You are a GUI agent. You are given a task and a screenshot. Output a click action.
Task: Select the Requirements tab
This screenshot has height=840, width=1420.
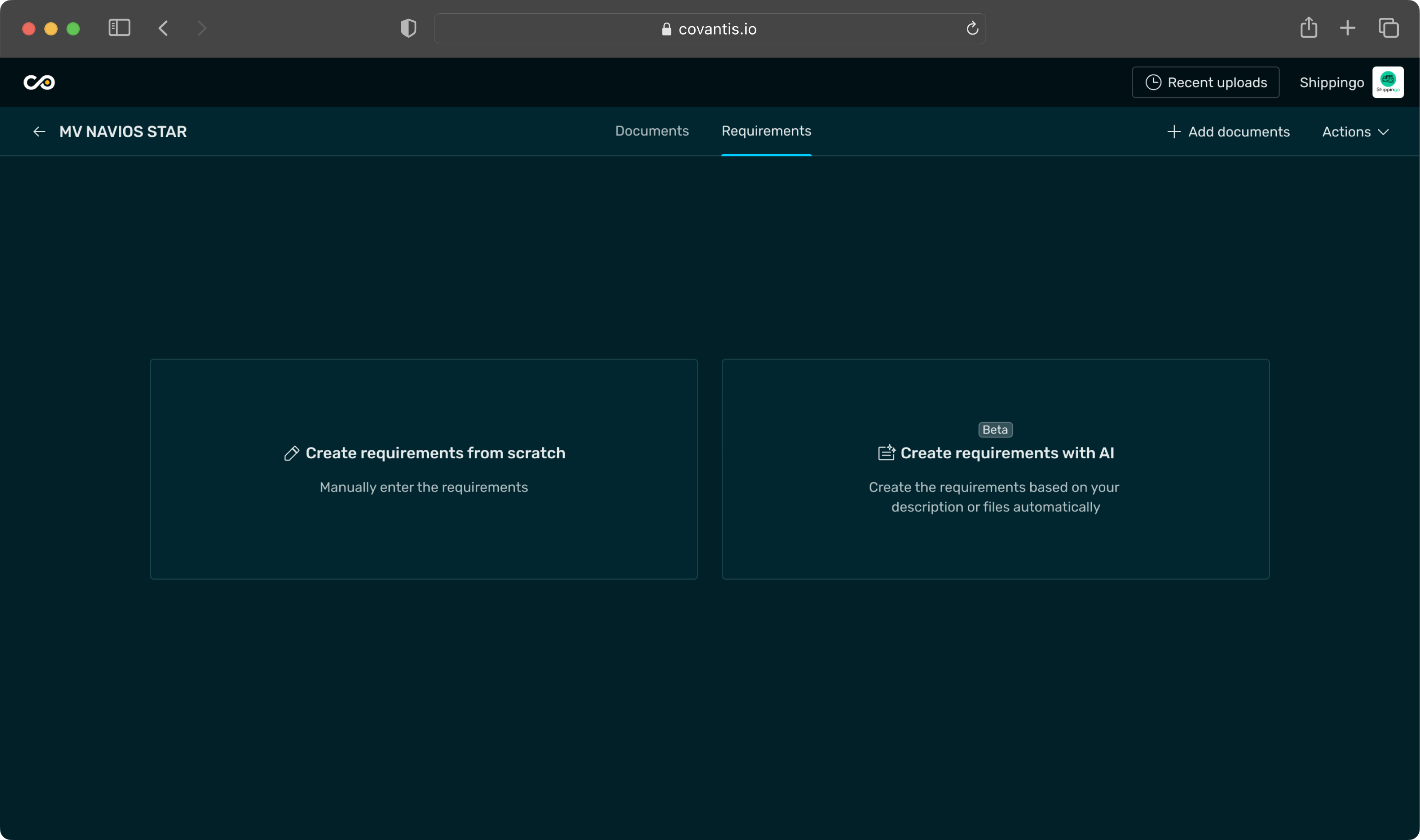coord(766,131)
